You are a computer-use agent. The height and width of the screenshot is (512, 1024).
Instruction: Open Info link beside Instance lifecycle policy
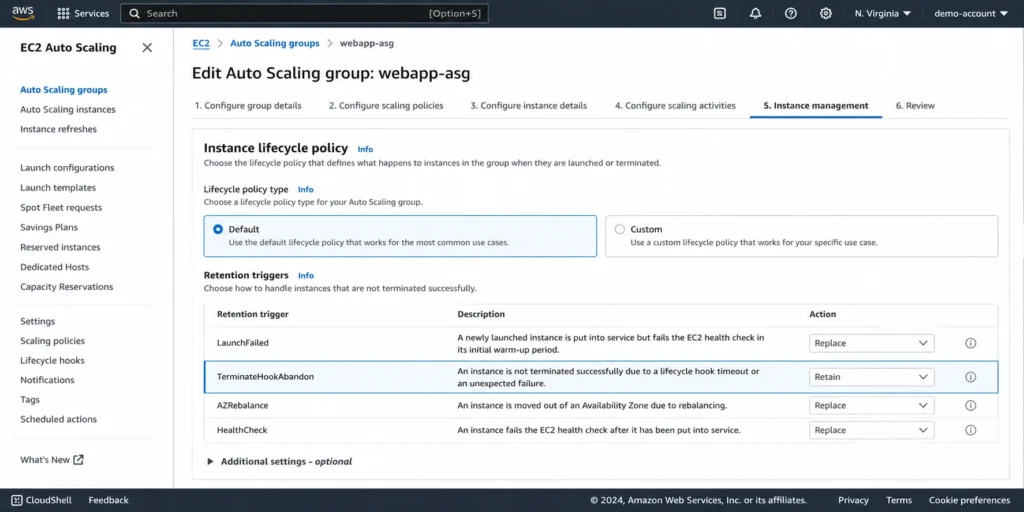[x=365, y=150]
